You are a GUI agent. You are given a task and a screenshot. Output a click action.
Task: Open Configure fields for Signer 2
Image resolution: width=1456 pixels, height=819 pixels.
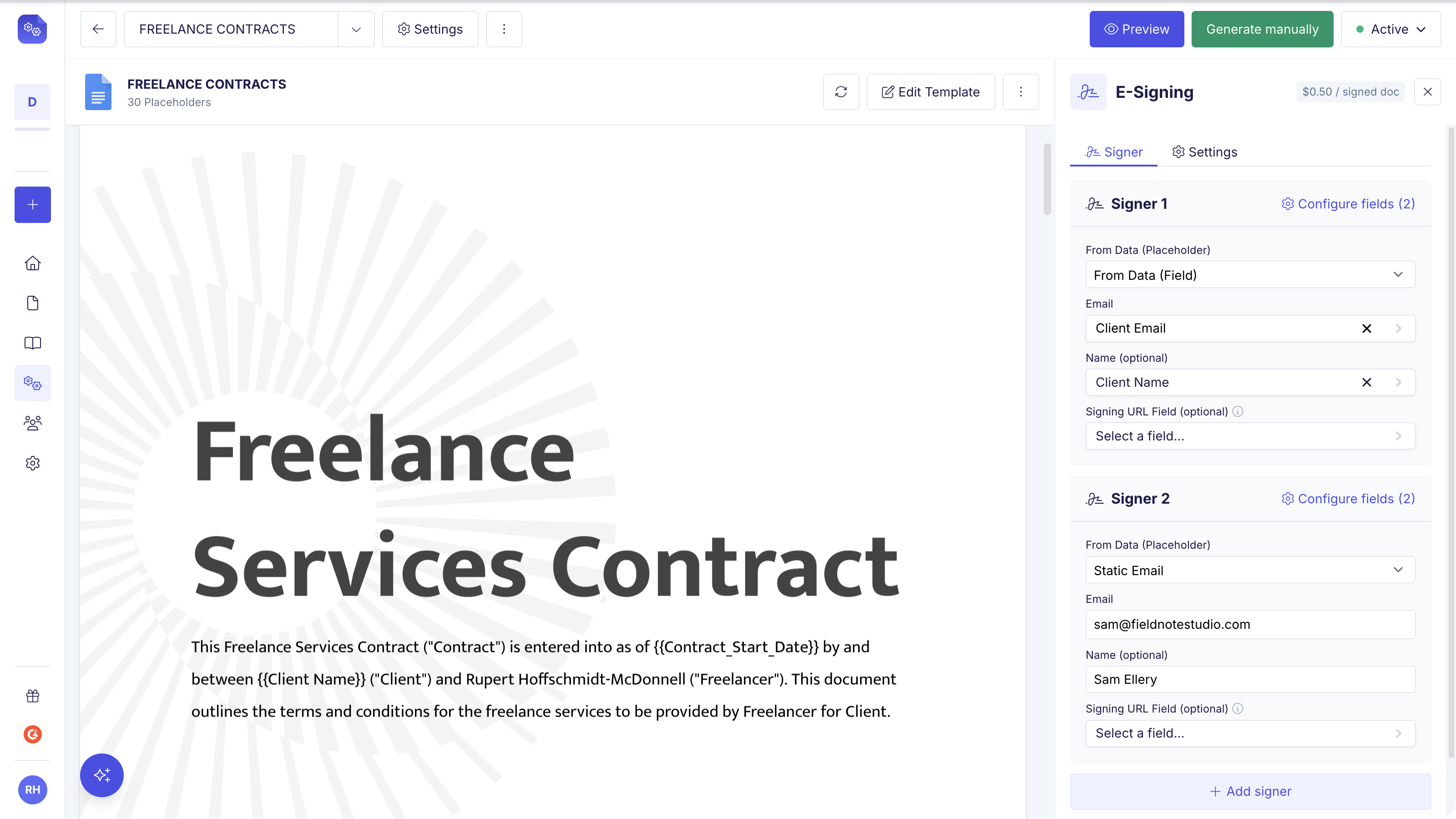point(1348,499)
